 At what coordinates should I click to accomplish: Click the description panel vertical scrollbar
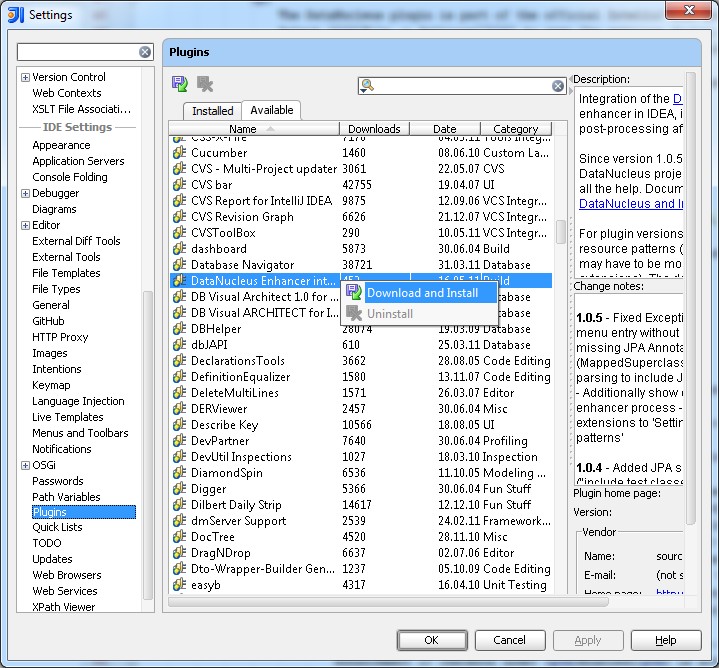coord(691,298)
